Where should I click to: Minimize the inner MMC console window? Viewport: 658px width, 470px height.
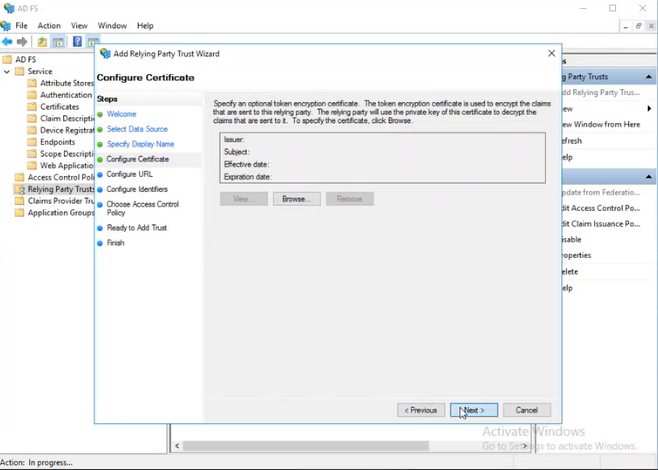pos(626,26)
